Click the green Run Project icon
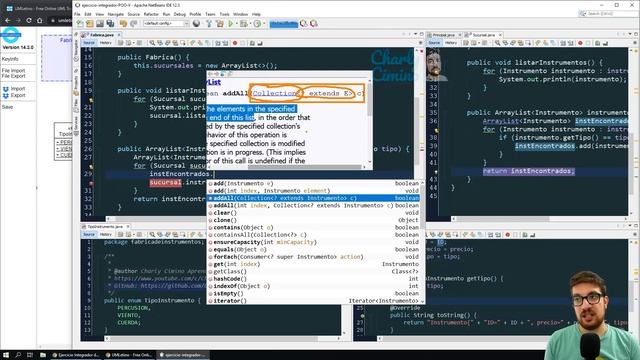This screenshot has height=360, width=640. pos(231,24)
